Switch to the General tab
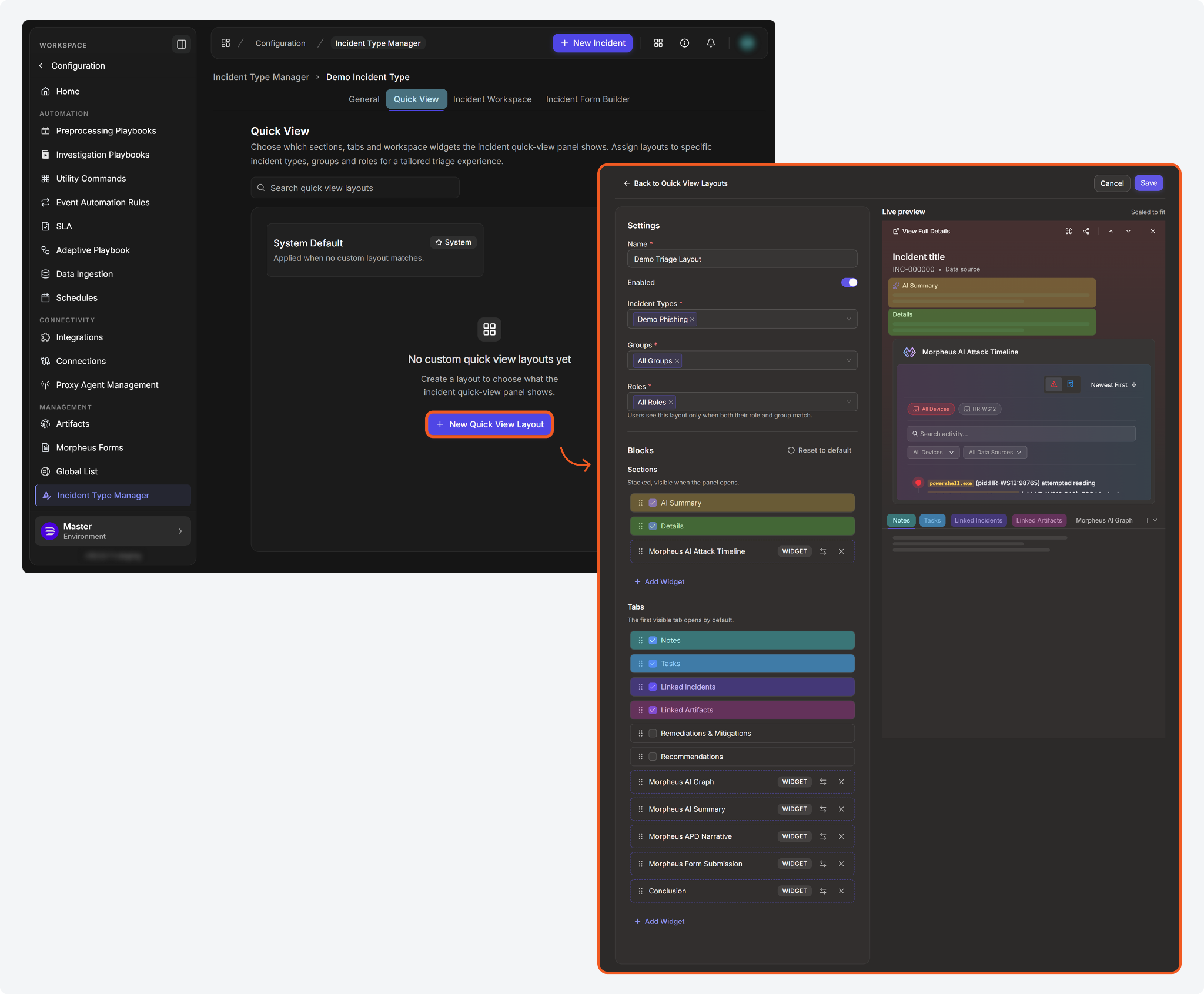 point(364,99)
